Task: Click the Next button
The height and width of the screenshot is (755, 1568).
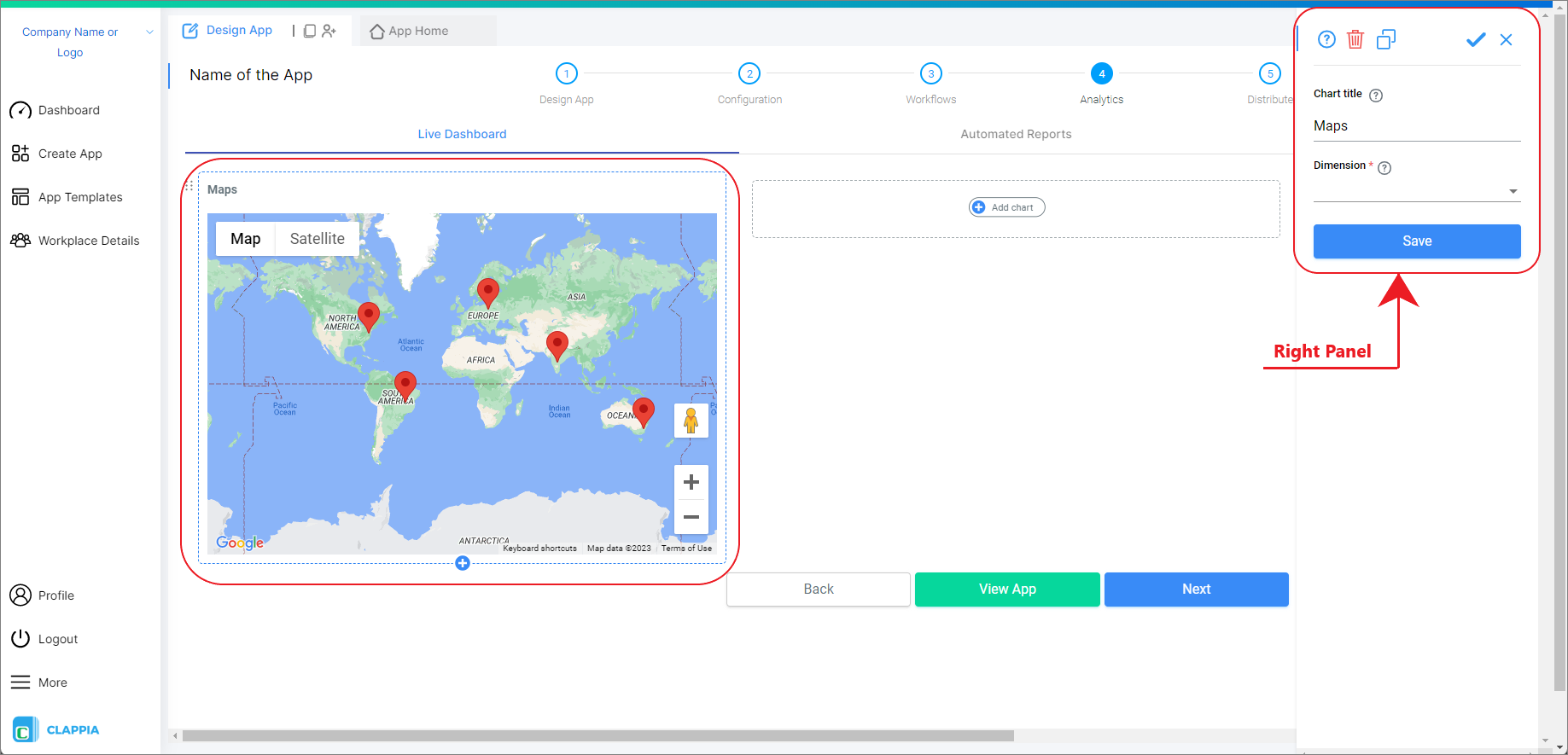Action: point(1197,589)
